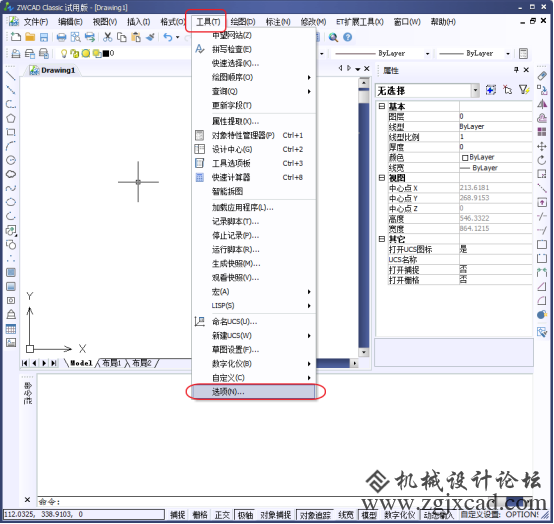This screenshot has width=554, height=524.
Task: Click the Open folder icon
Action: pyautogui.click(x=30, y=37)
